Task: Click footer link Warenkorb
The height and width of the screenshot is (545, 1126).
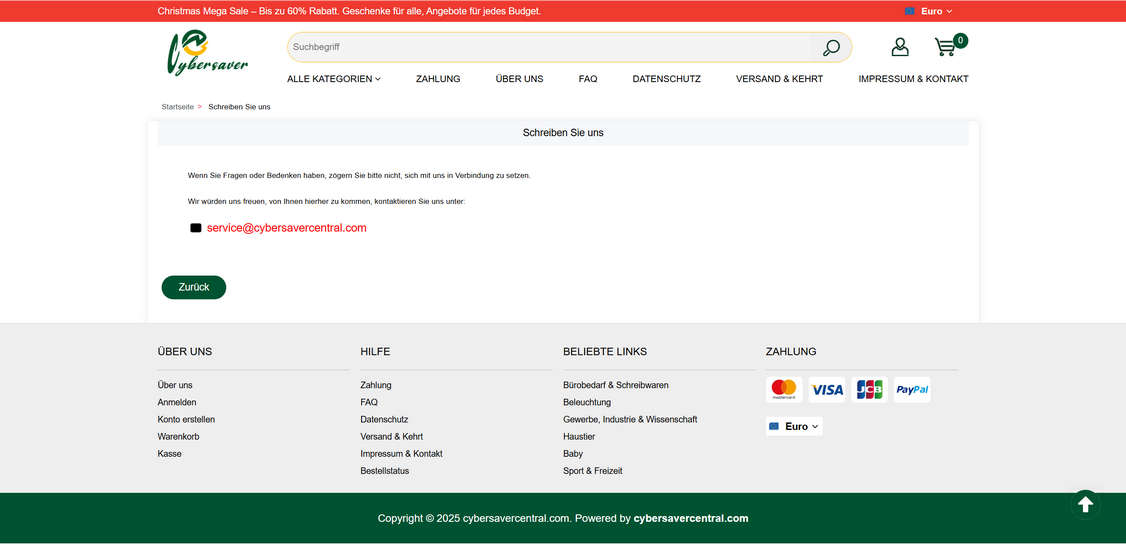Action: point(179,437)
